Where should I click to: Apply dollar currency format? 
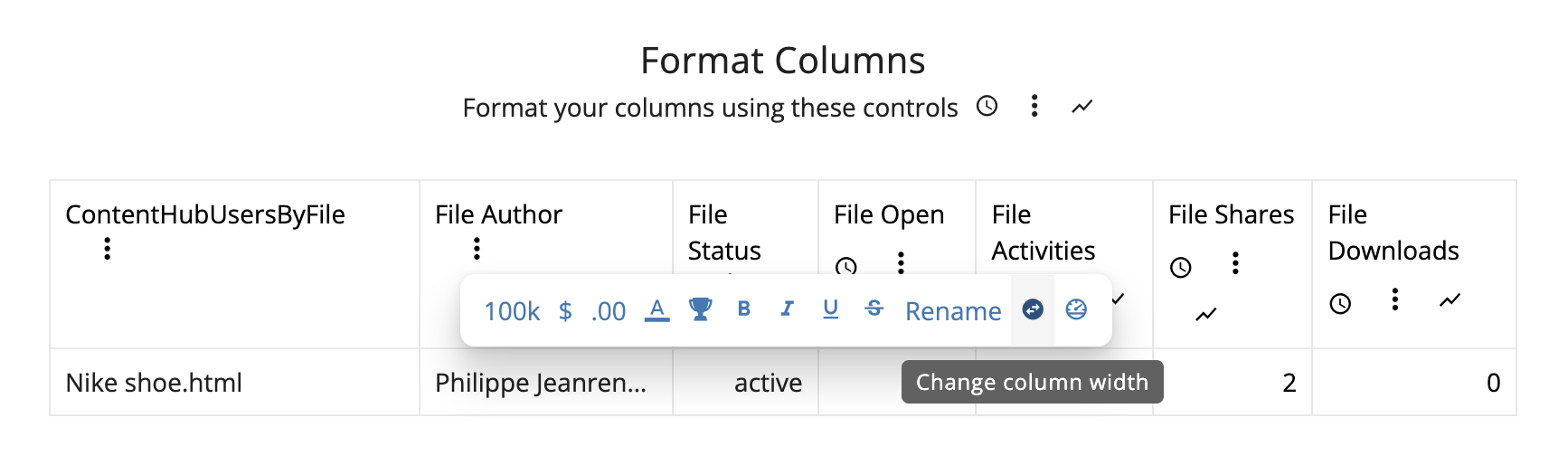[565, 311]
